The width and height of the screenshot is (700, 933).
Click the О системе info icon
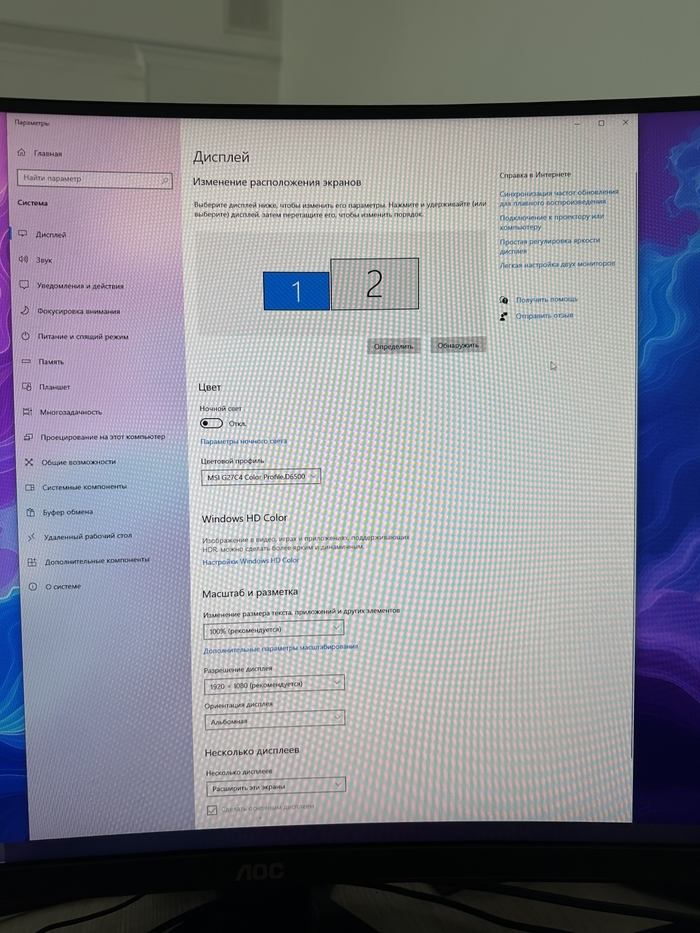pos(31,586)
